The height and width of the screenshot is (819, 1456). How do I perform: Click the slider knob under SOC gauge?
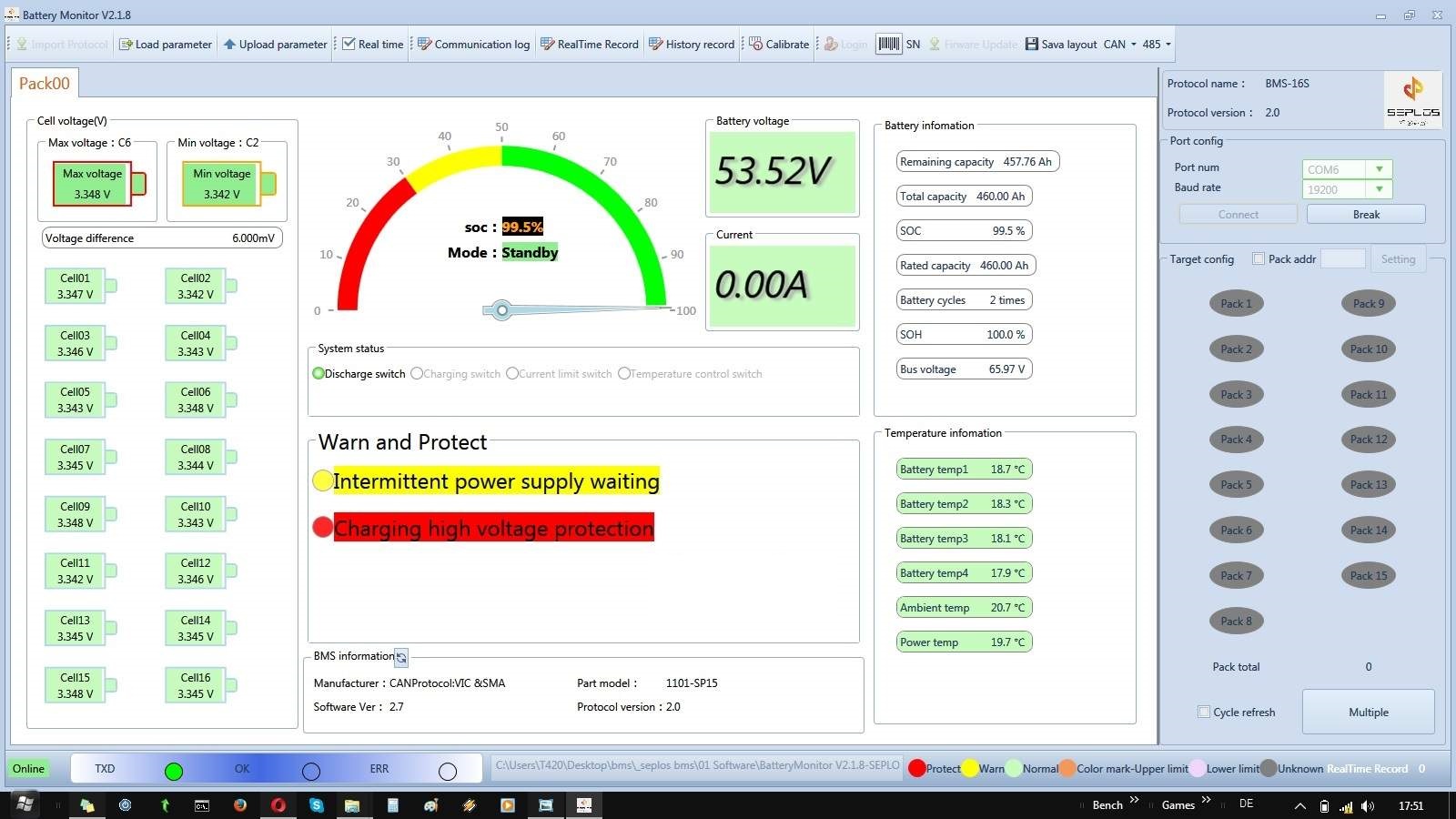[x=501, y=310]
